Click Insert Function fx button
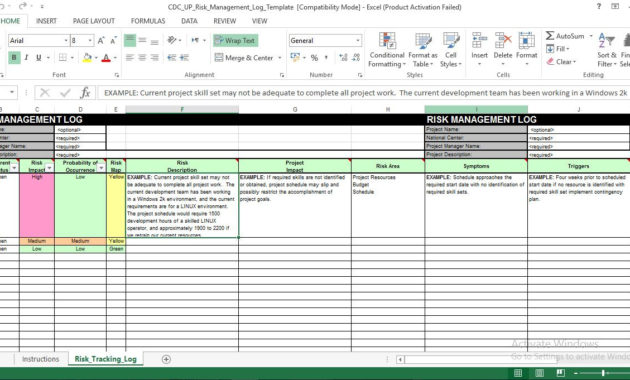The image size is (630, 380). point(85,93)
